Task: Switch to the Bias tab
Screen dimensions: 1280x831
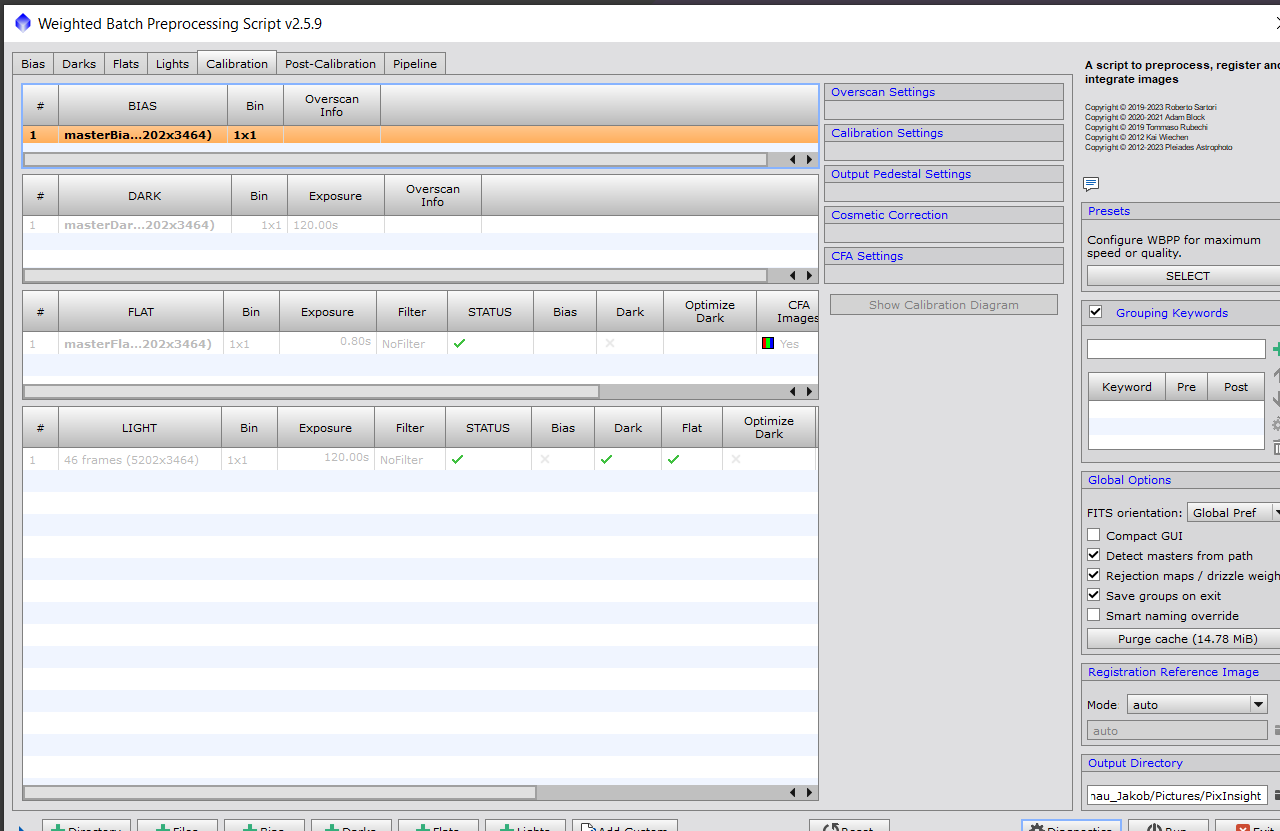Action: point(33,63)
